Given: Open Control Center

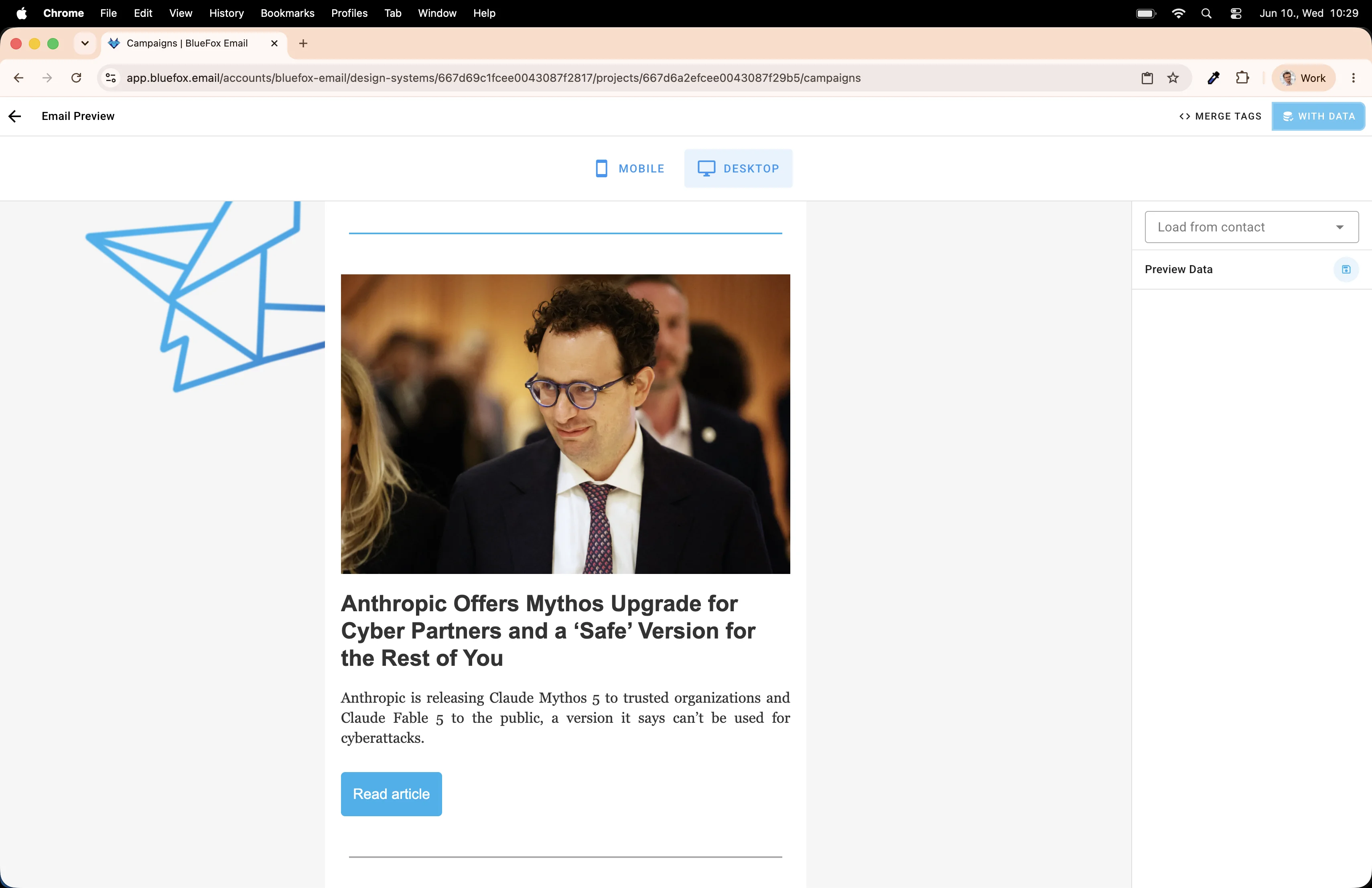Looking at the screenshot, I should (1235, 13).
